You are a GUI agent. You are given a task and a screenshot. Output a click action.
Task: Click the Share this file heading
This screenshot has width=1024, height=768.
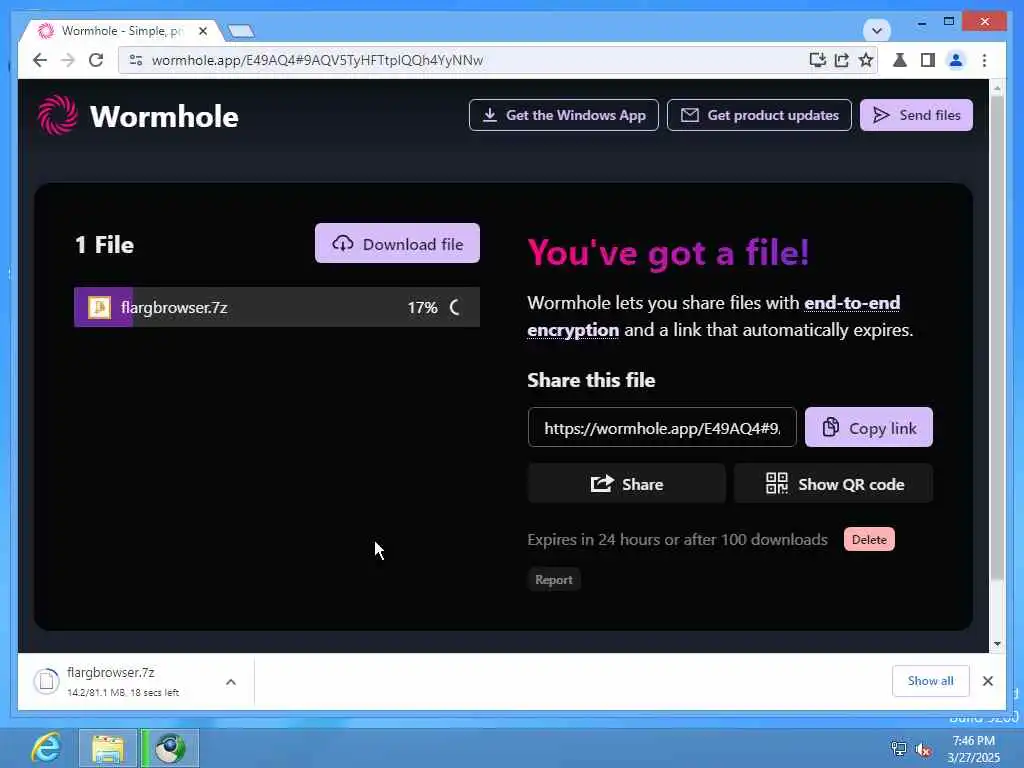pyautogui.click(x=591, y=380)
